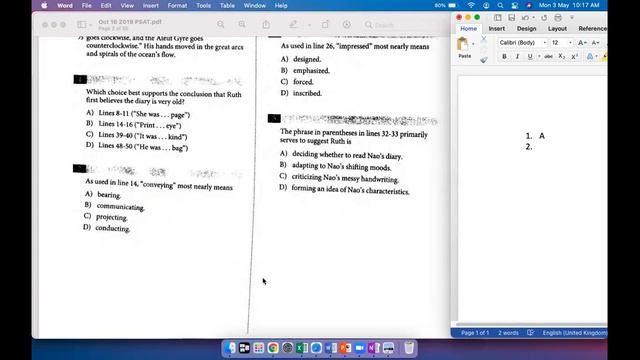
Task: Open Microsoft OneNote from the Dock
Action: (x=374, y=348)
